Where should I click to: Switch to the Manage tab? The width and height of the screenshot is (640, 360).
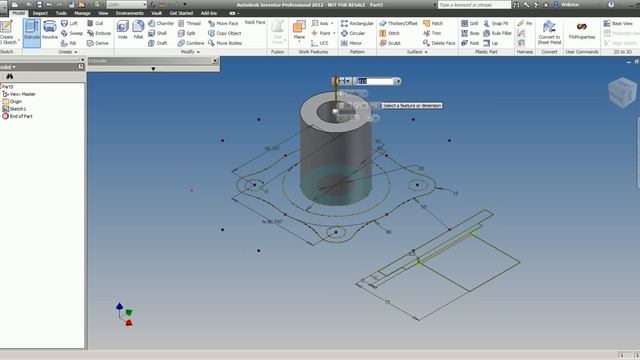82,13
